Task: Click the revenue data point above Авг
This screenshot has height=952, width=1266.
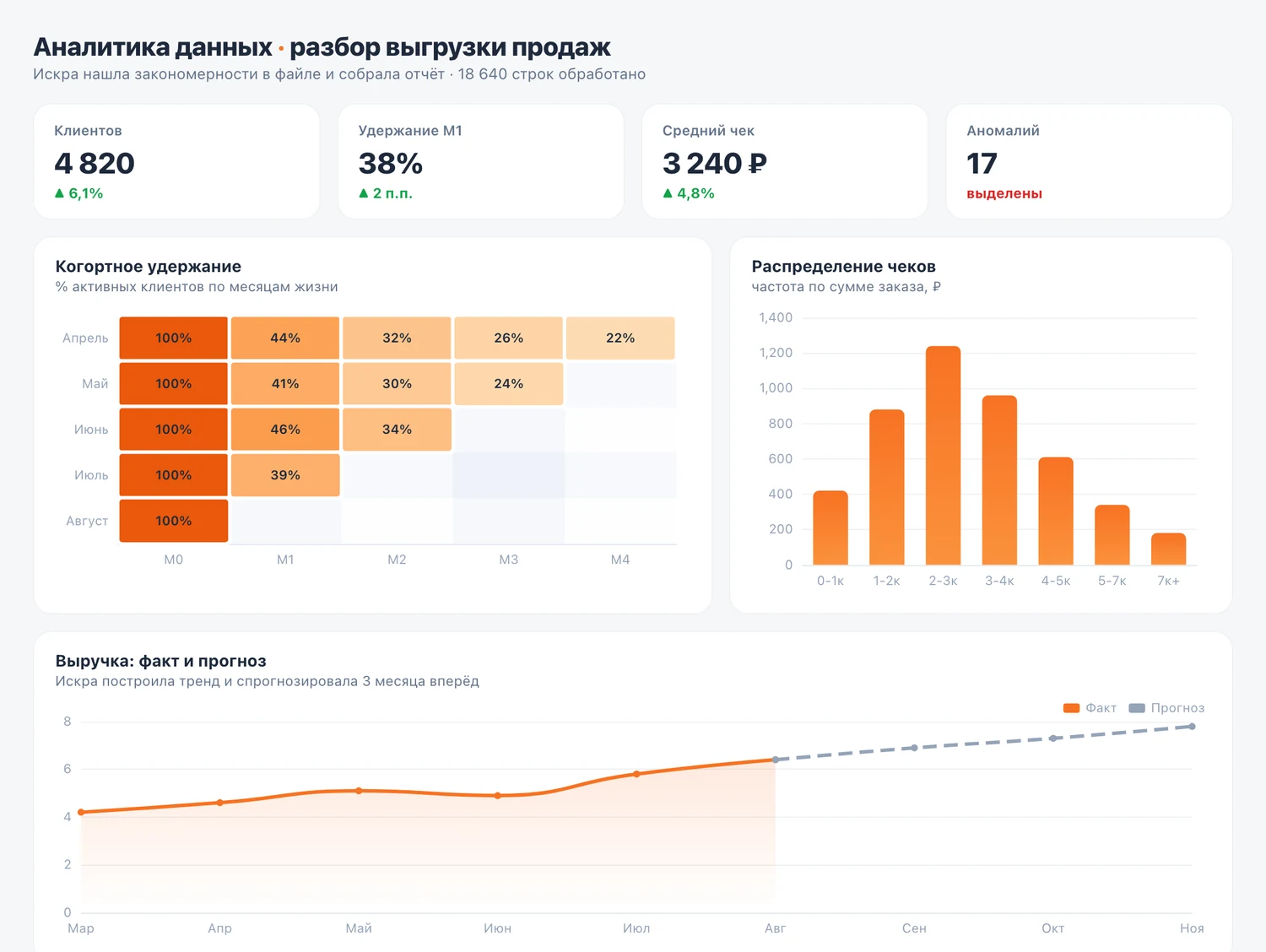Action: coord(776,760)
